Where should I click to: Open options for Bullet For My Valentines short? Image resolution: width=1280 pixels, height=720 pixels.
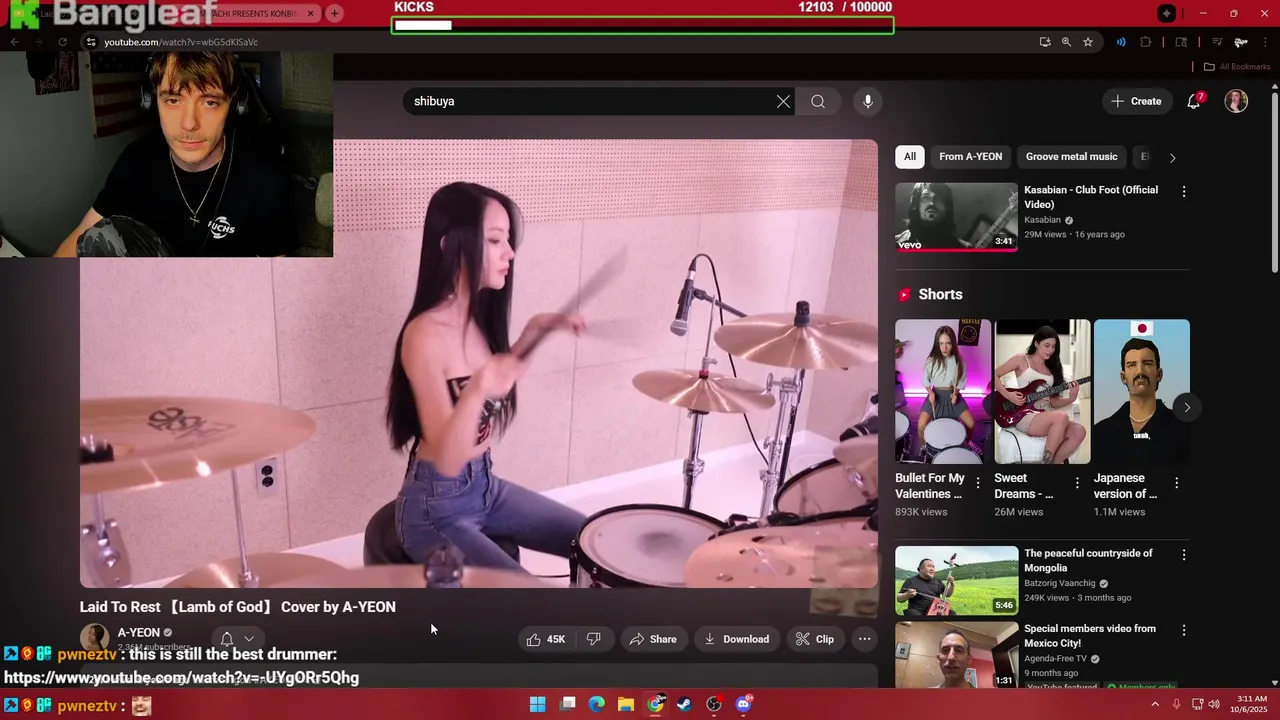coord(978,483)
